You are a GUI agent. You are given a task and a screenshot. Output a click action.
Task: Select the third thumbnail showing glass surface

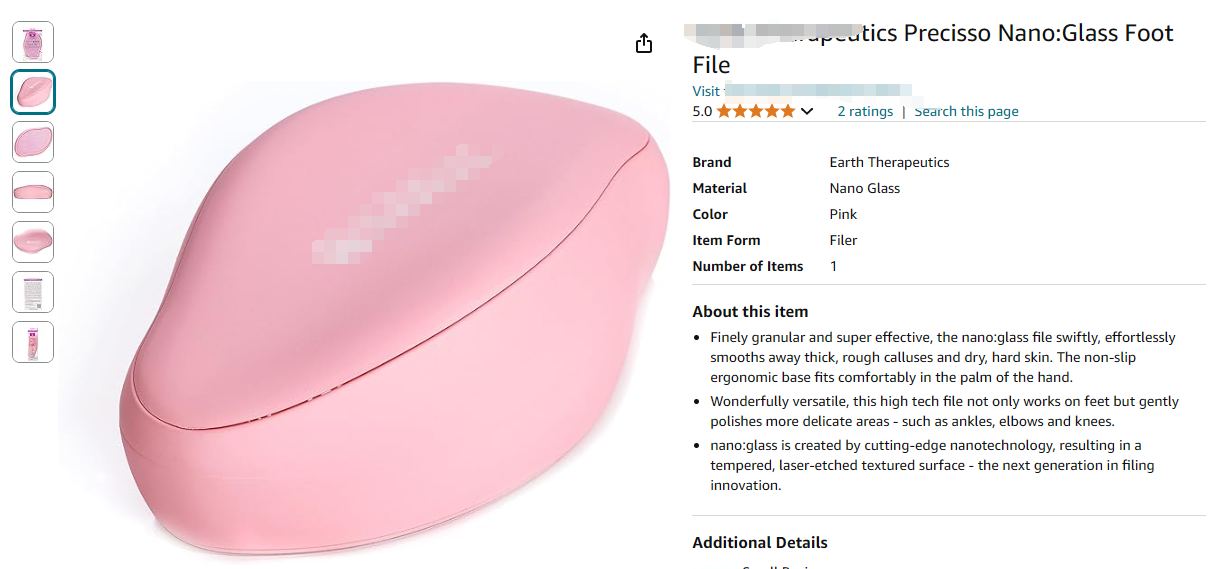point(33,142)
